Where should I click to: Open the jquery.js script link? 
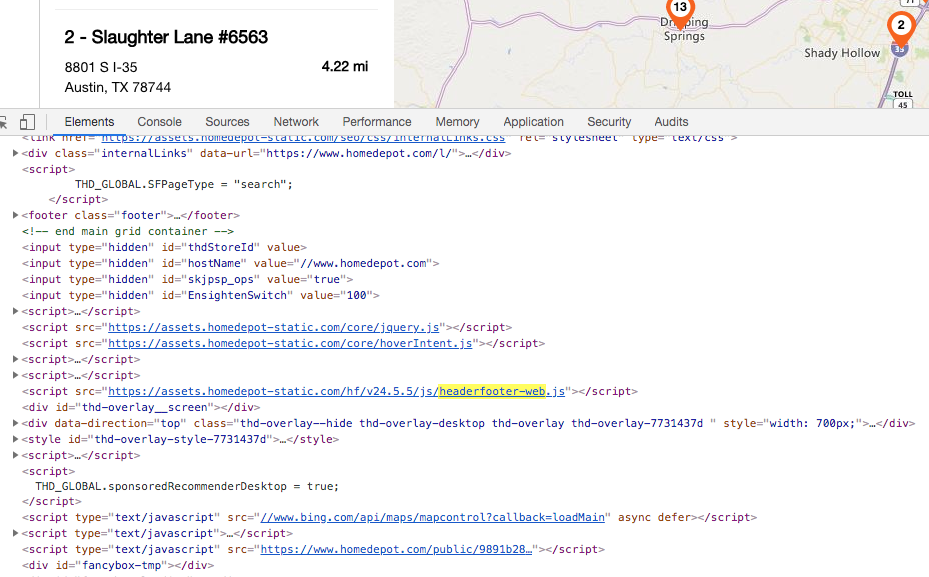pyautogui.click(x=274, y=328)
